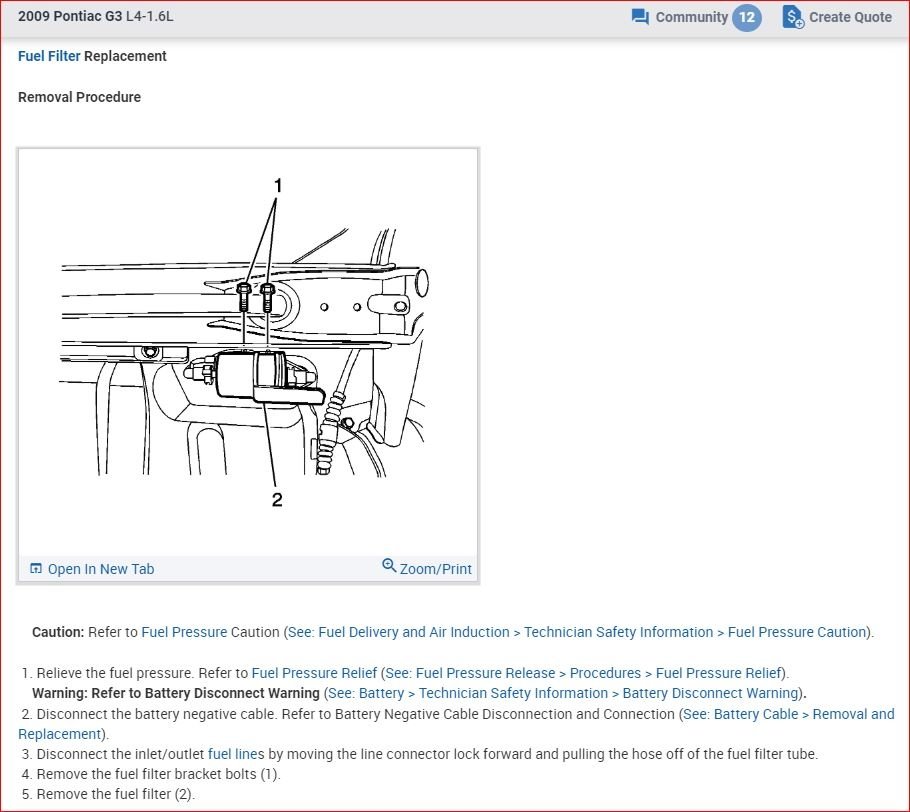Click the Community count badge 12

[x=746, y=17]
